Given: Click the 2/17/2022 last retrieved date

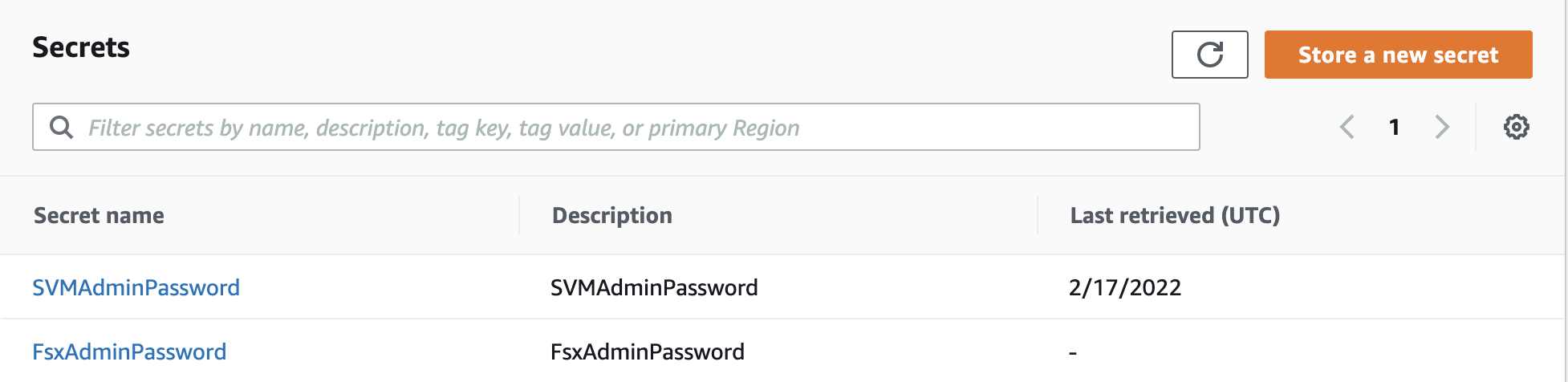Looking at the screenshot, I should click(x=1125, y=287).
